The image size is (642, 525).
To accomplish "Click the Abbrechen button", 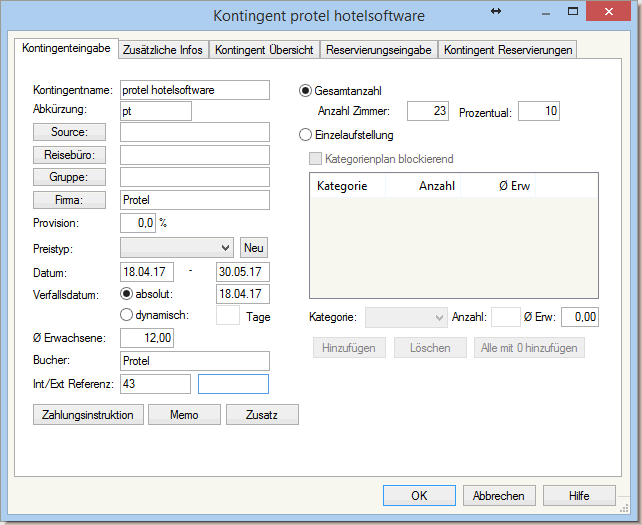I will click(x=499, y=496).
